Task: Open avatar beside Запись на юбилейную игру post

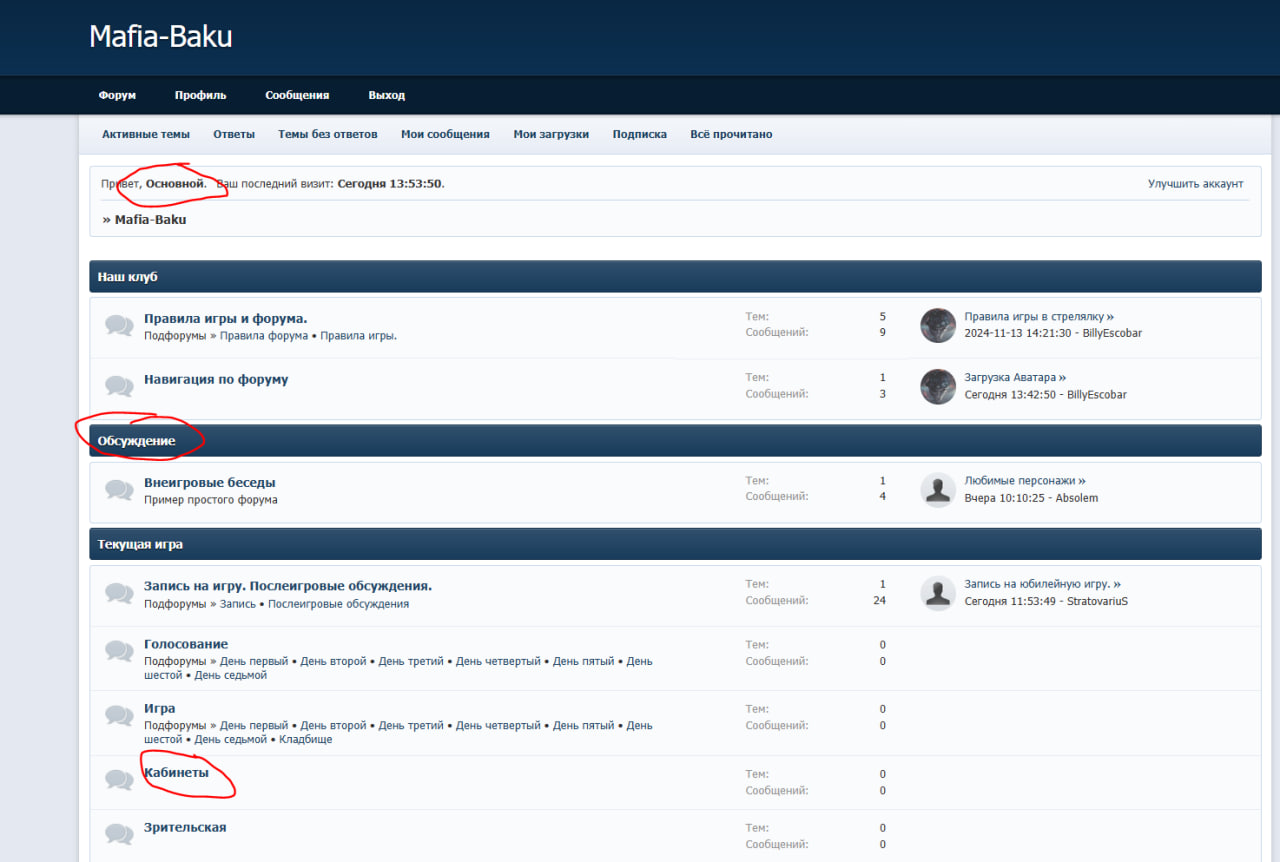Action: 938,592
